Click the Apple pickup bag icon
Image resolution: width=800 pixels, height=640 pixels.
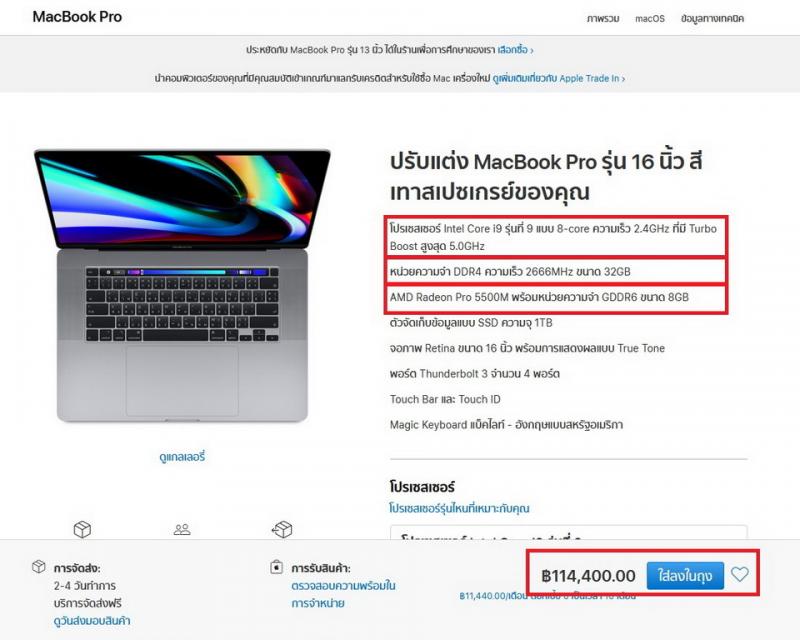(x=276, y=567)
